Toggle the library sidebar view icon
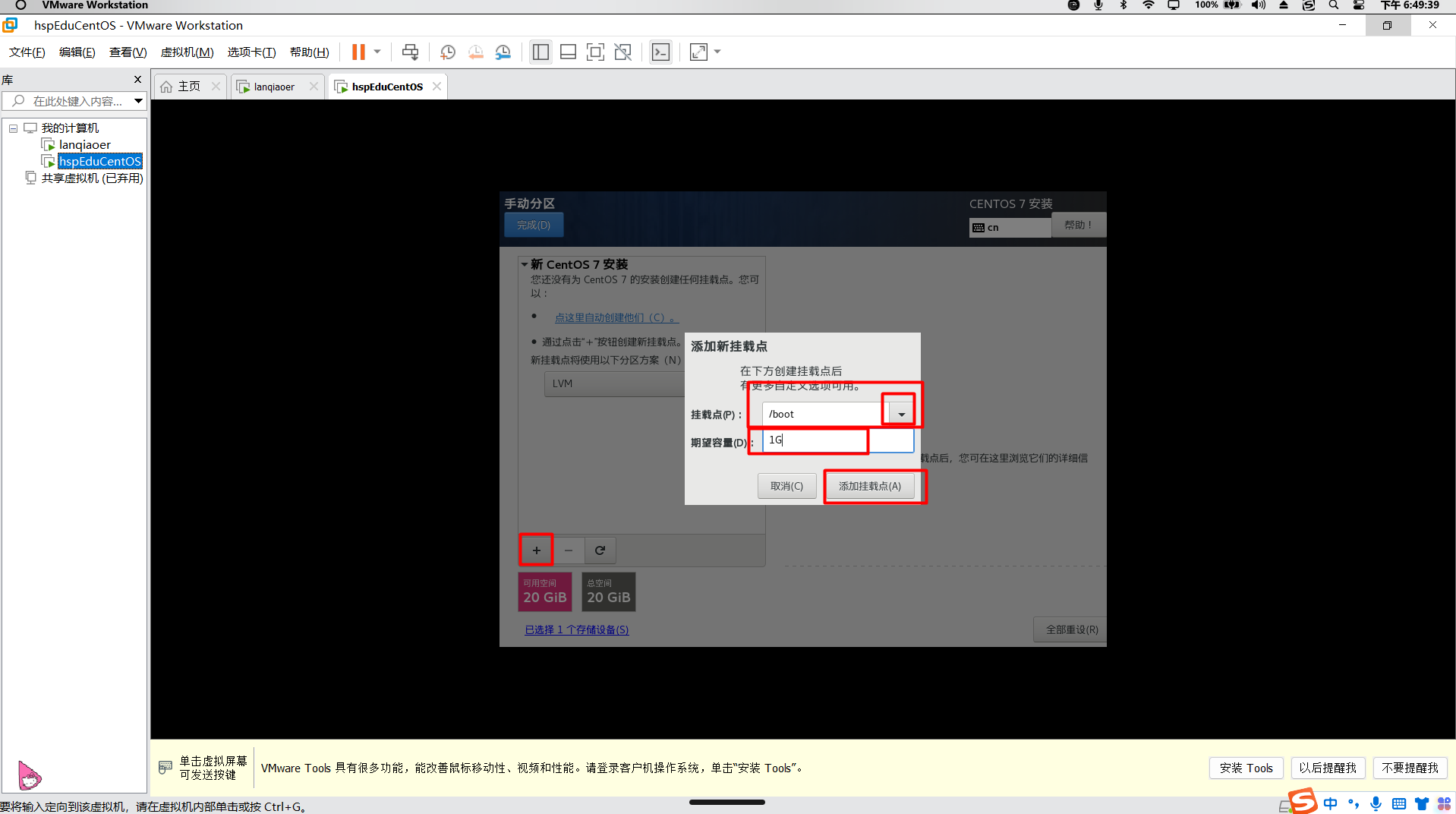The height and width of the screenshot is (814, 1456). click(x=540, y=52)
